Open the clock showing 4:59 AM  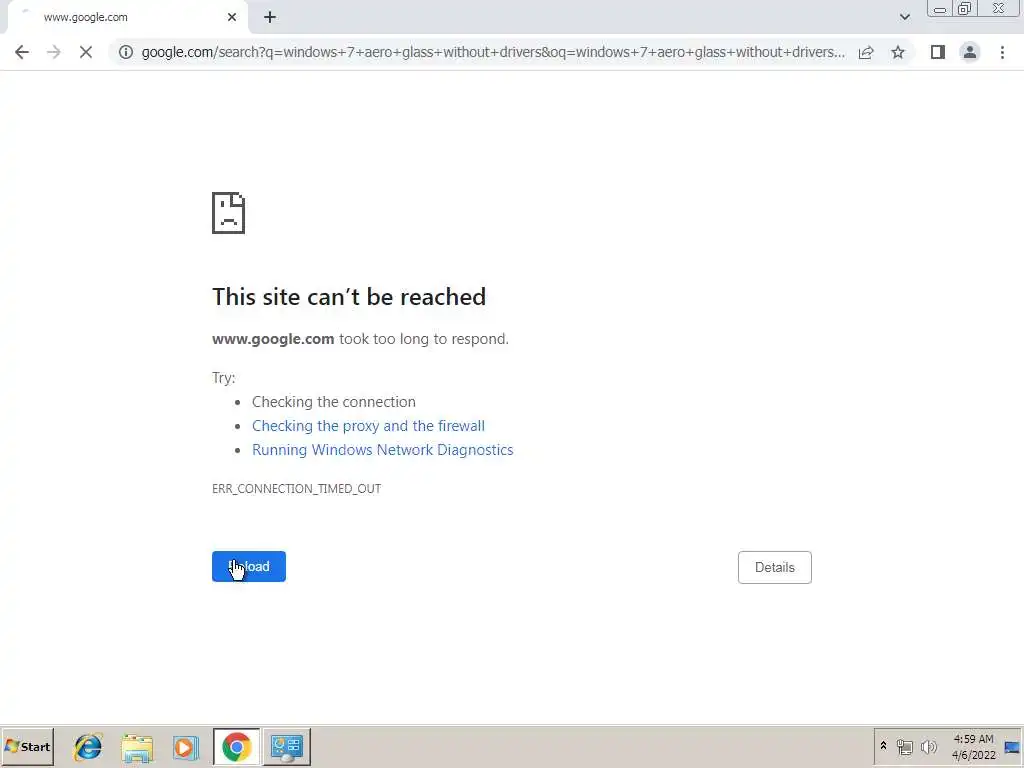pyautogui.click(x=974, y=746)
